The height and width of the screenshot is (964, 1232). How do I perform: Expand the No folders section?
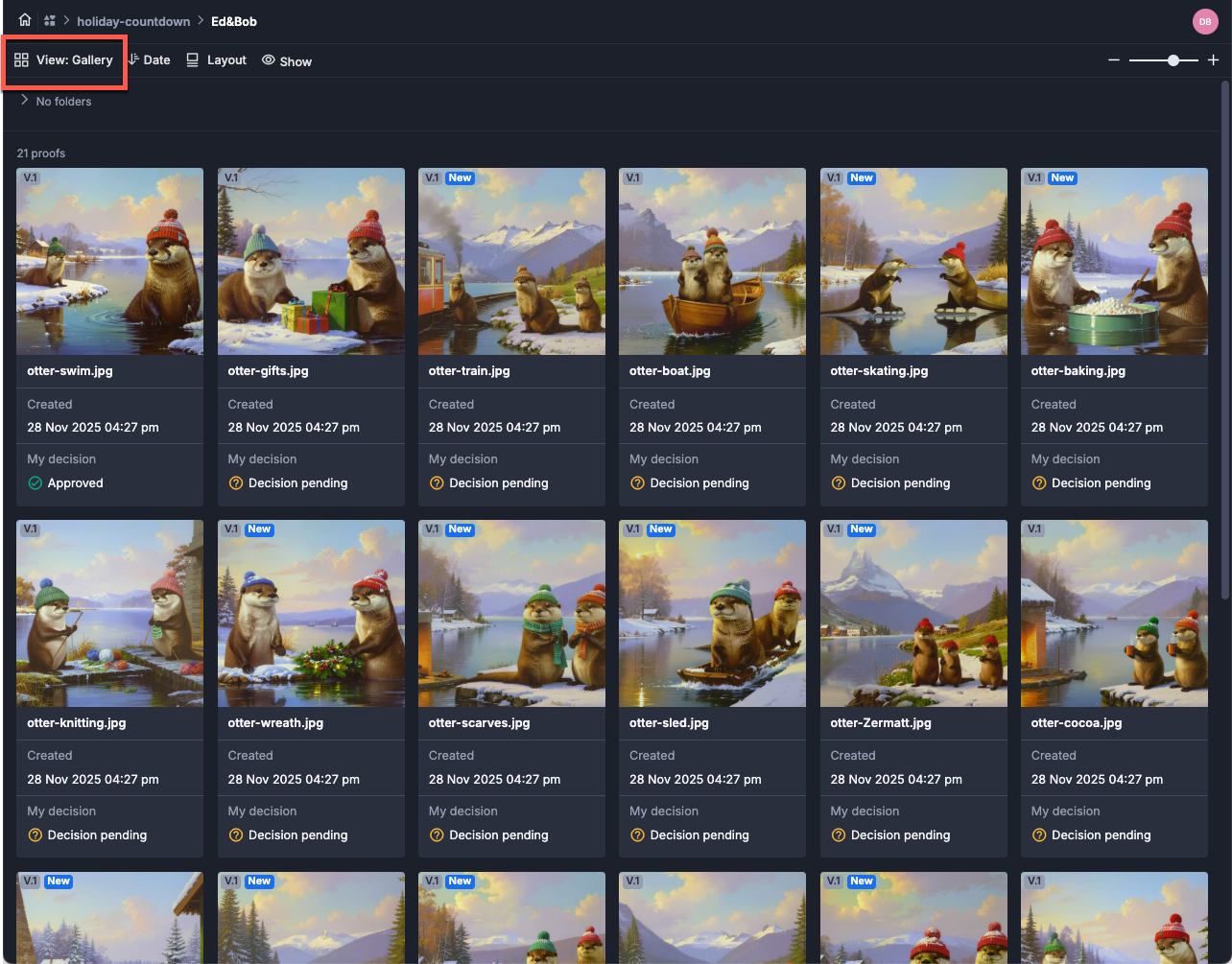[23, 101]
